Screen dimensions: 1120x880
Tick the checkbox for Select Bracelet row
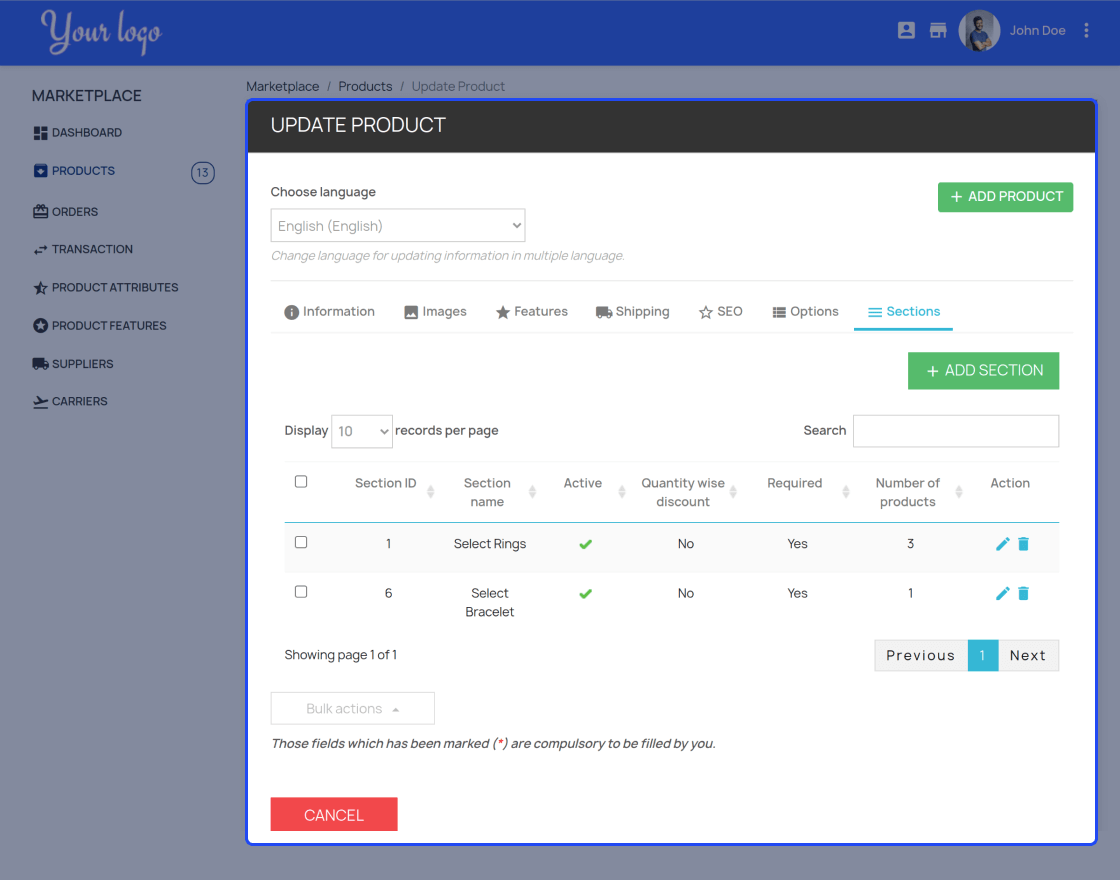[301, 591]
